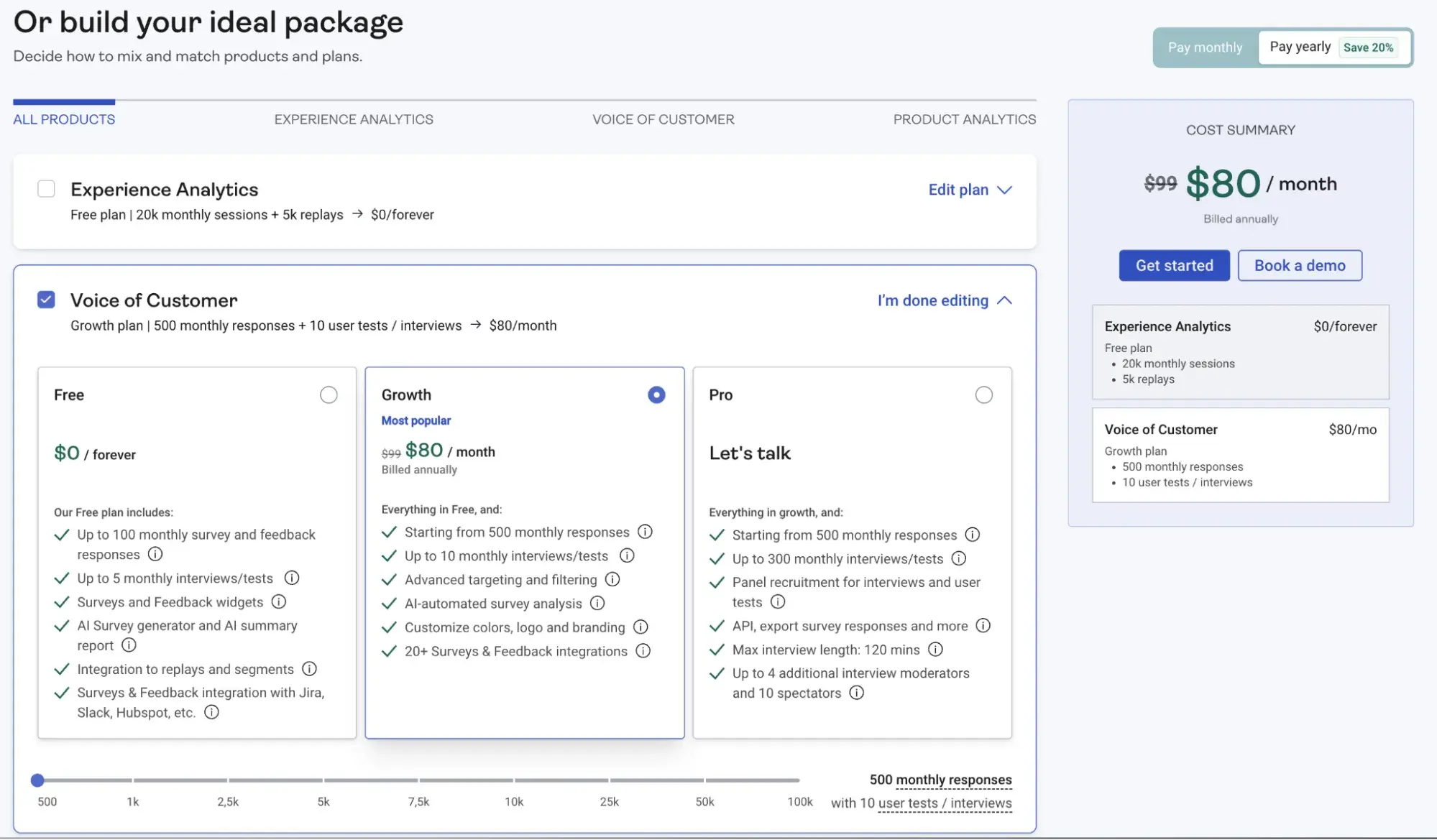
Task: Click the Book a demo button
Action: click(1299, 265)
